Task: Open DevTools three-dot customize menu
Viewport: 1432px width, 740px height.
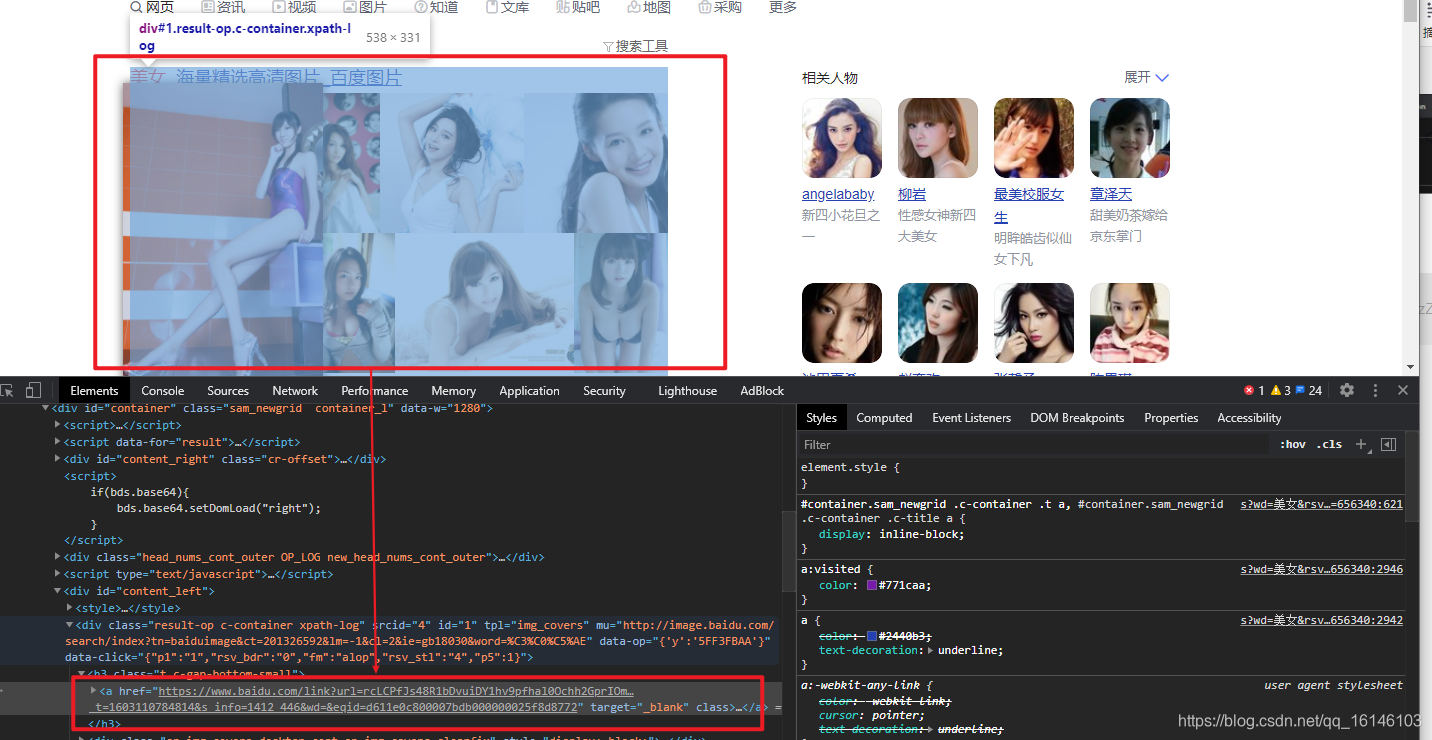Action: 1376,390
